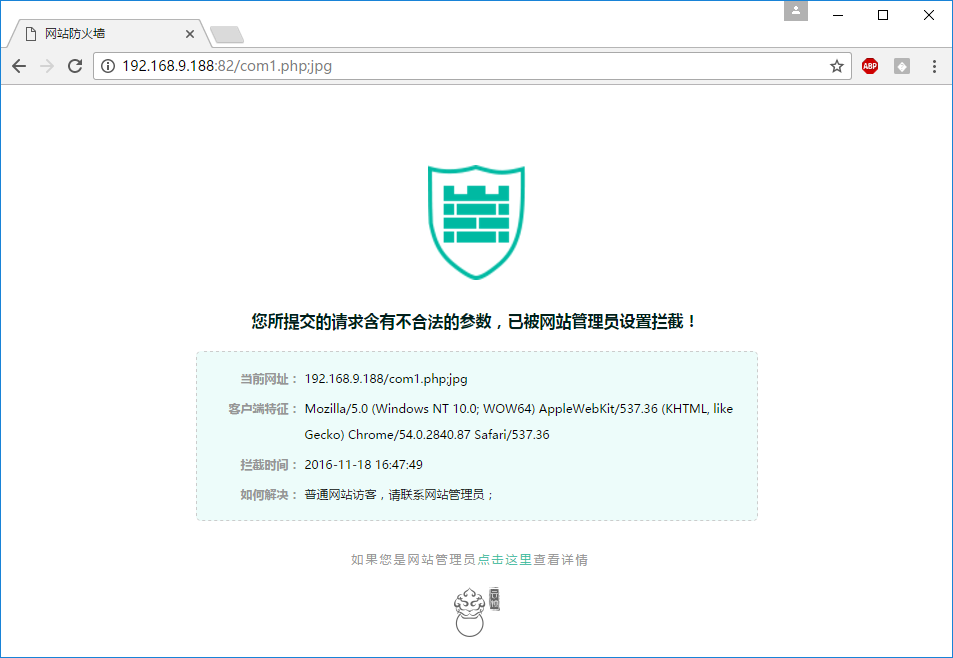The height and width of the screenshot is (658, 953).
Task: Open a new tab with the blank tab button
Action: (x=227, y=35)
